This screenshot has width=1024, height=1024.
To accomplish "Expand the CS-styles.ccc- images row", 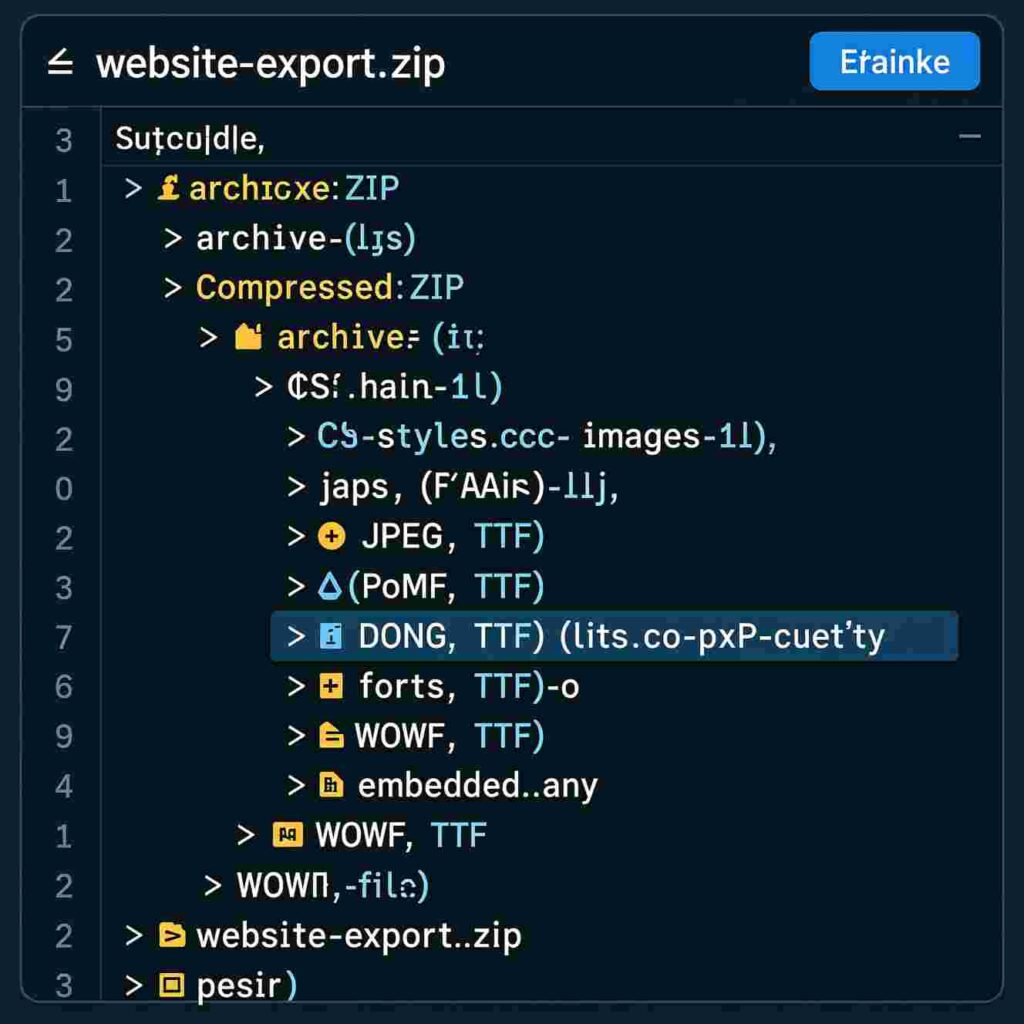I will [x=296, y=436].
